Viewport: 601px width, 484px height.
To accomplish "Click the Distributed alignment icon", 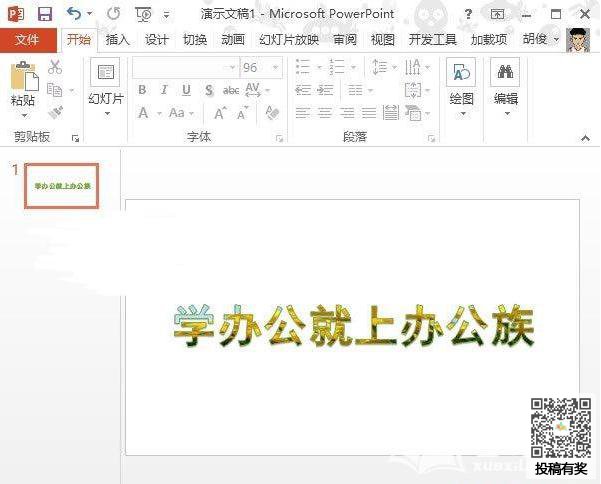I will tap(391, 113).
